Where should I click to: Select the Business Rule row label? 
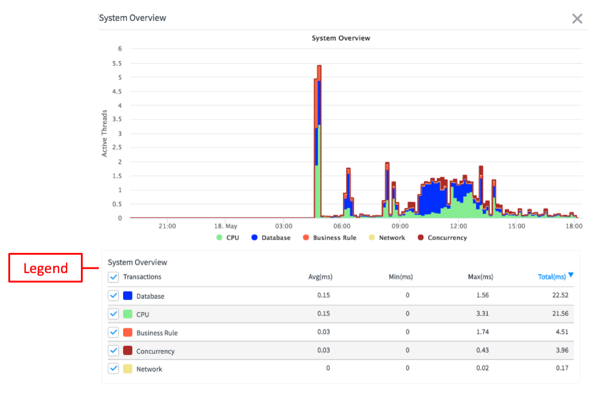pos(157,333)
